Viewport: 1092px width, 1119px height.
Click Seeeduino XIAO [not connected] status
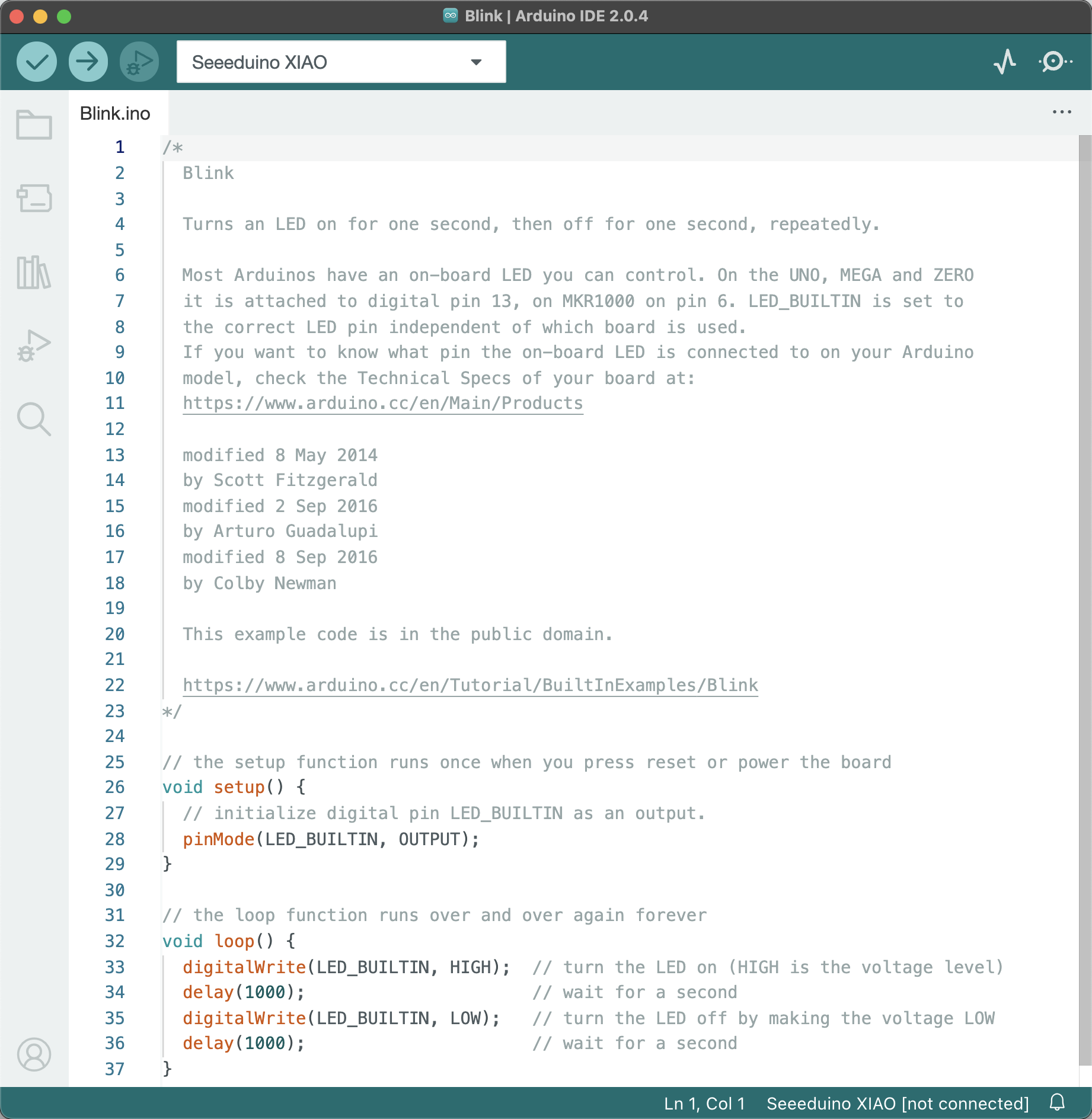[x=898, y=1104]
